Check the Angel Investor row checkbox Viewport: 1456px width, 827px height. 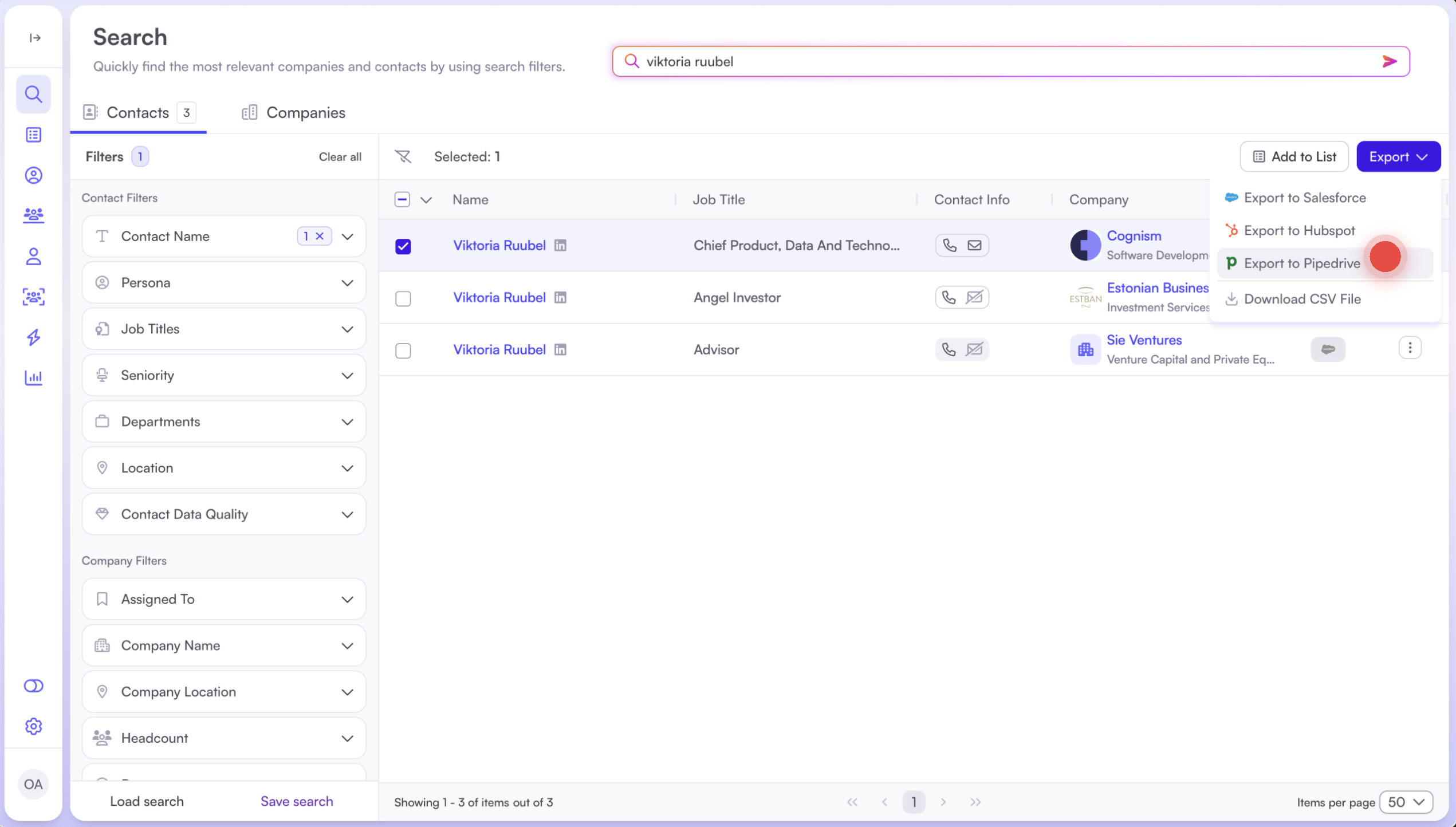click(x=403, y=298)
